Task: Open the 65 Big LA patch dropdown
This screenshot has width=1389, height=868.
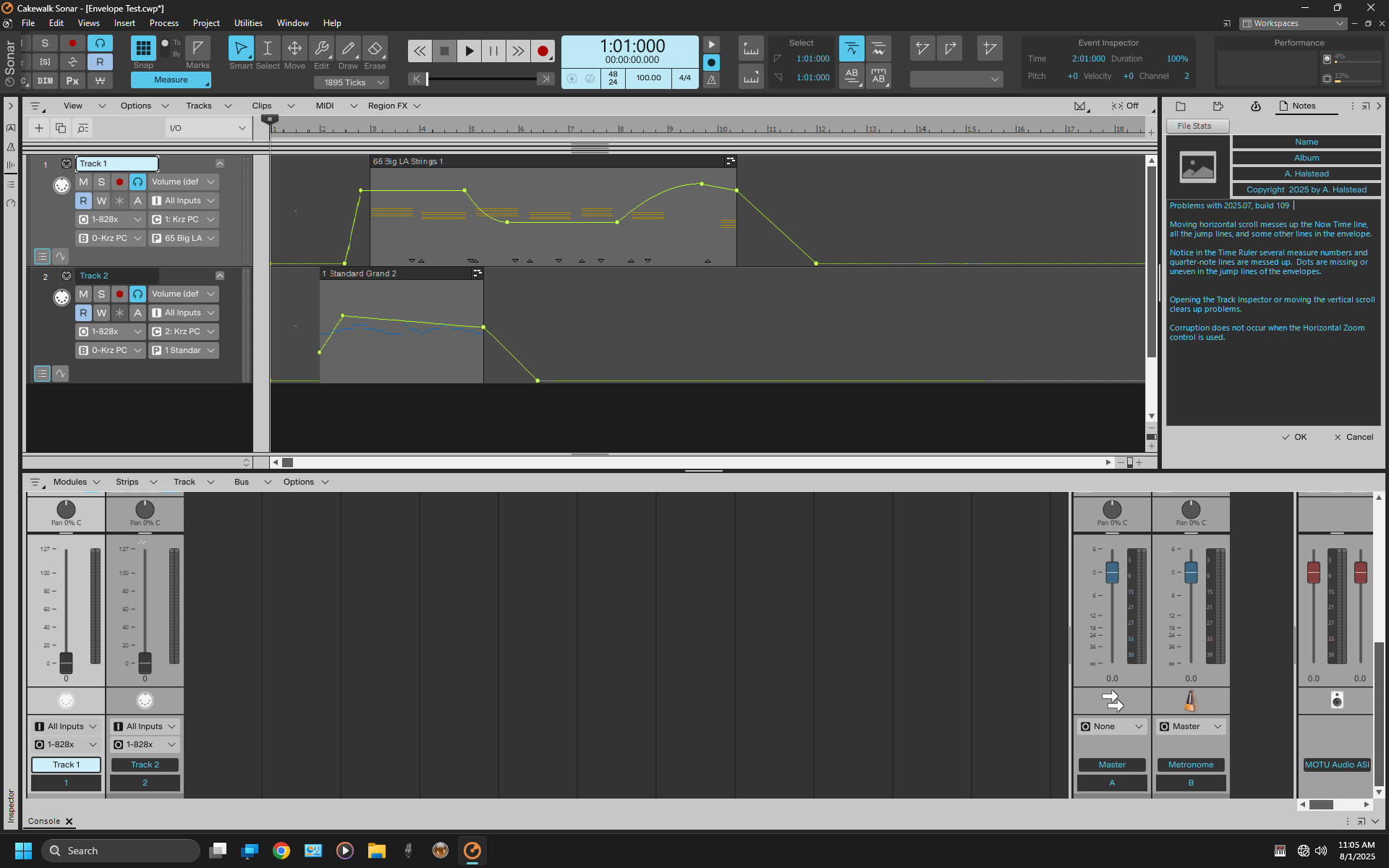Action: (184, 238)
